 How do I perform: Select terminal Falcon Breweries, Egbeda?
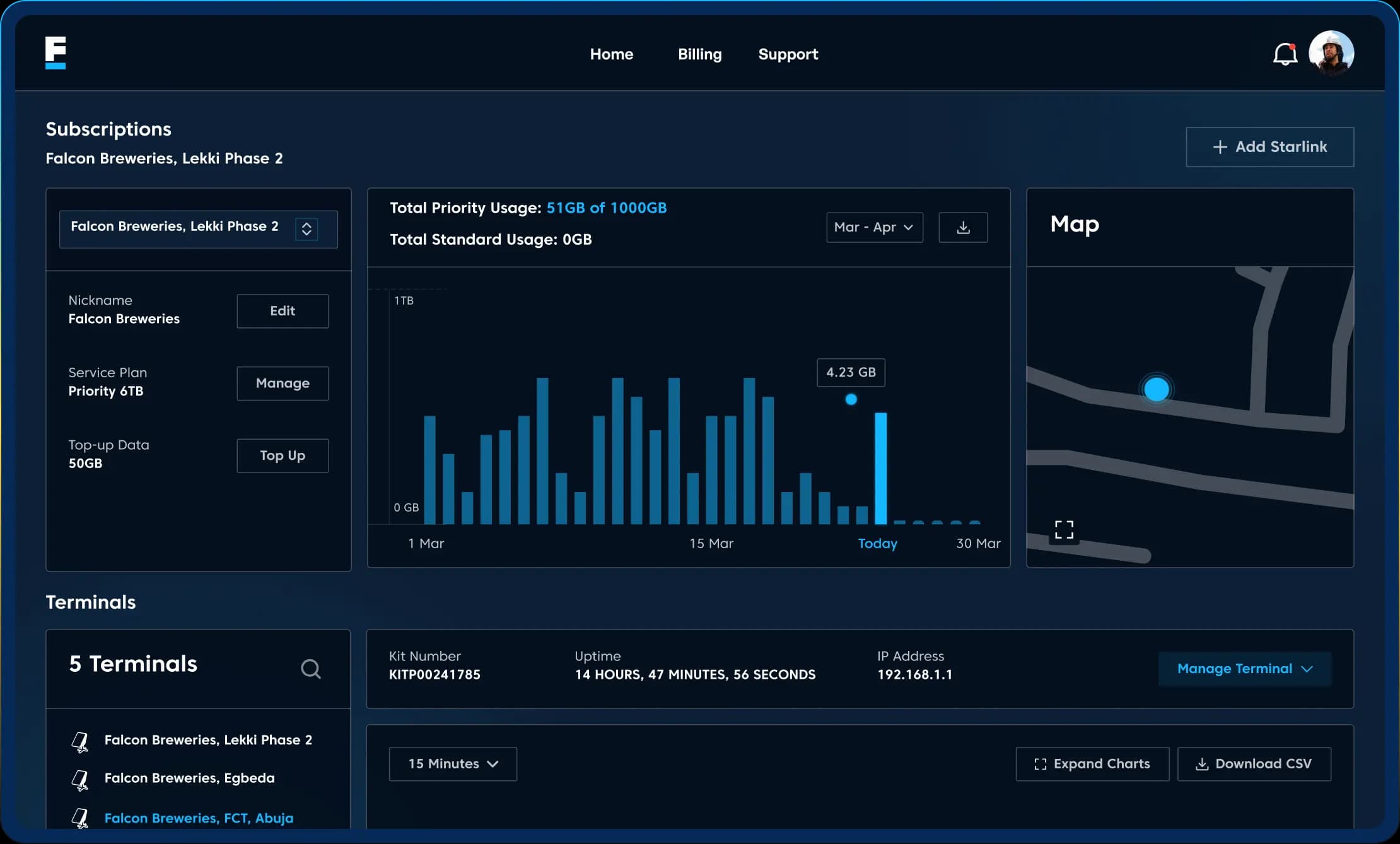point(189,778)
